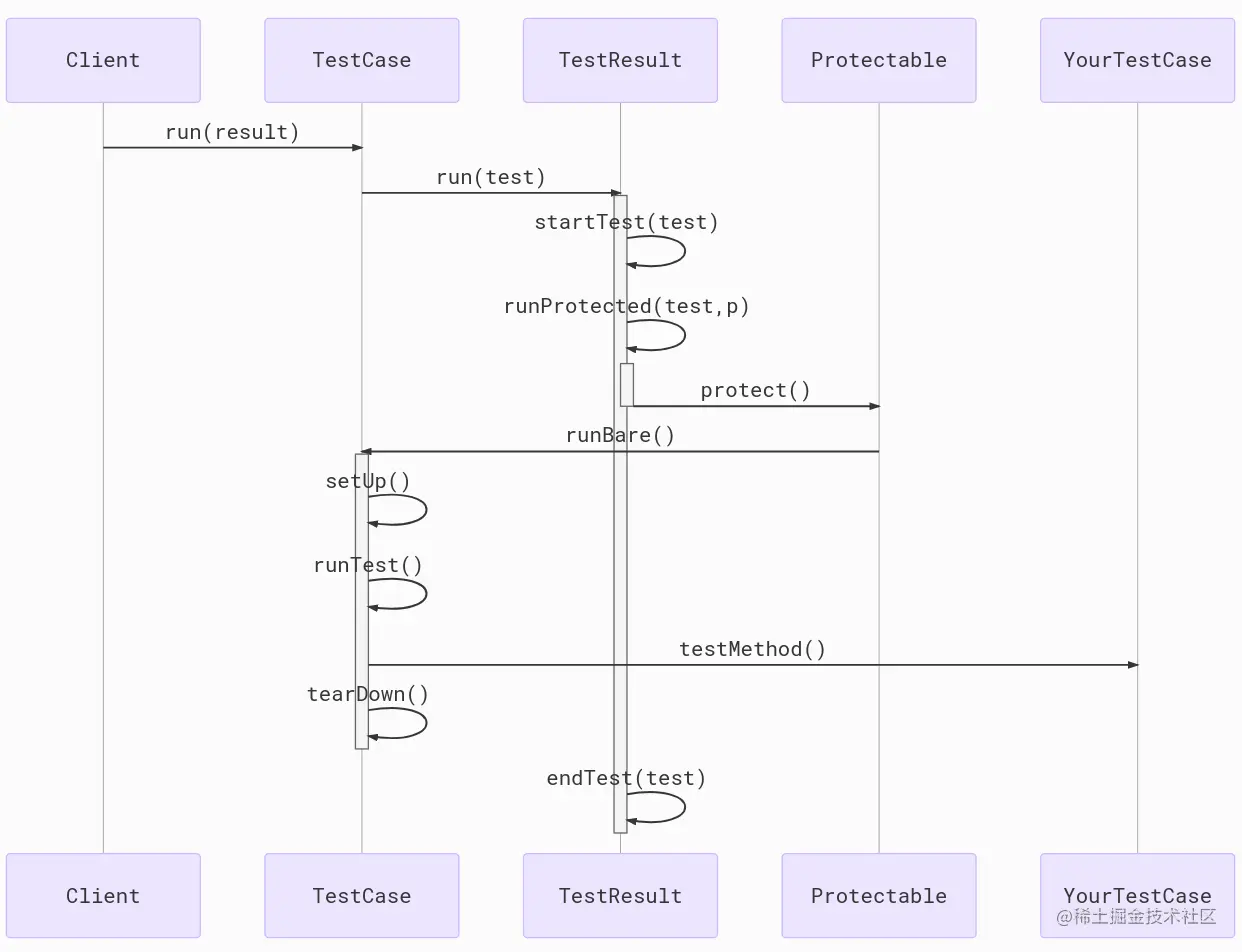Select the setUp() self-call label
The width and height of the screenshot is (1242, 952).
point(368,481)
